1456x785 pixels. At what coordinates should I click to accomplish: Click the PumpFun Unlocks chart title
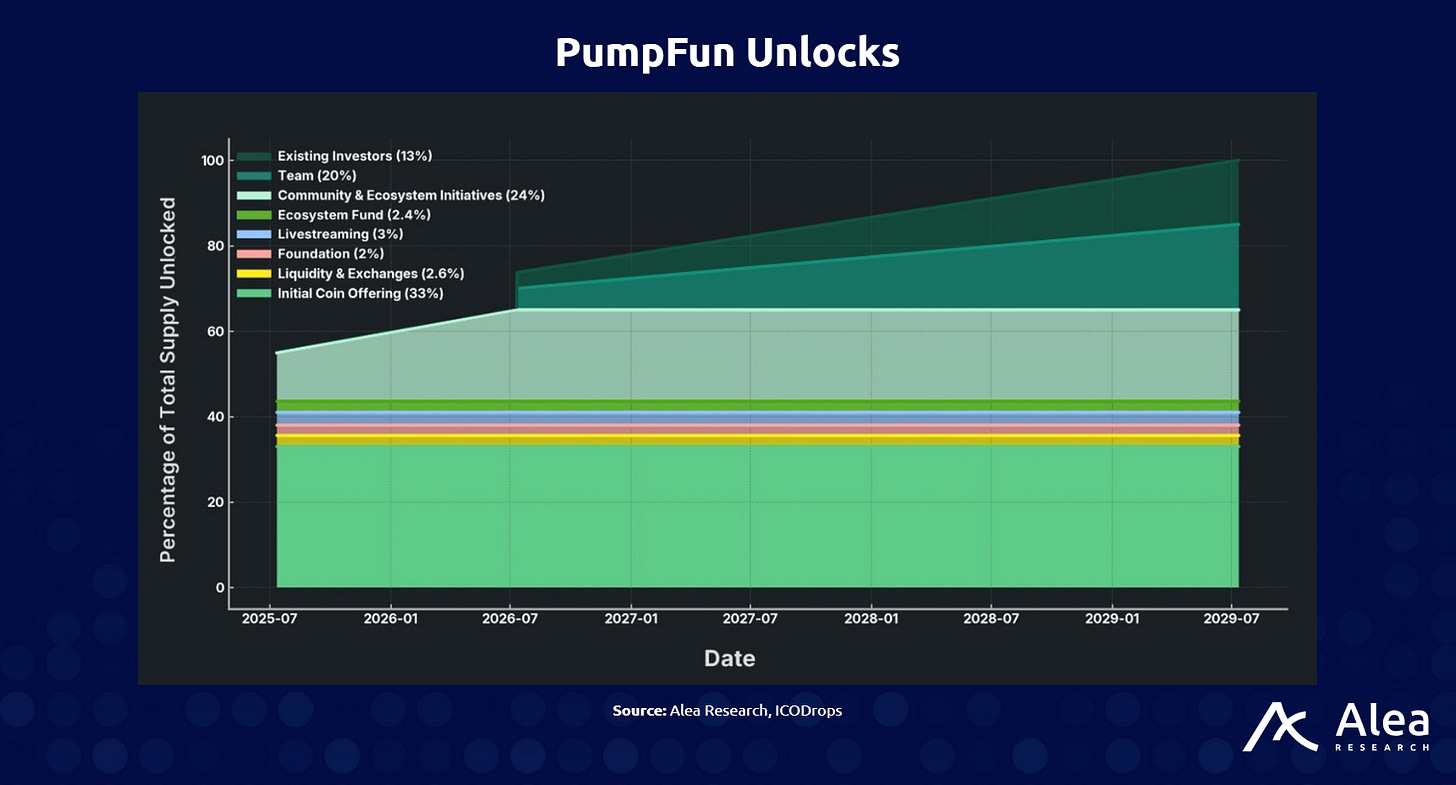728,53
